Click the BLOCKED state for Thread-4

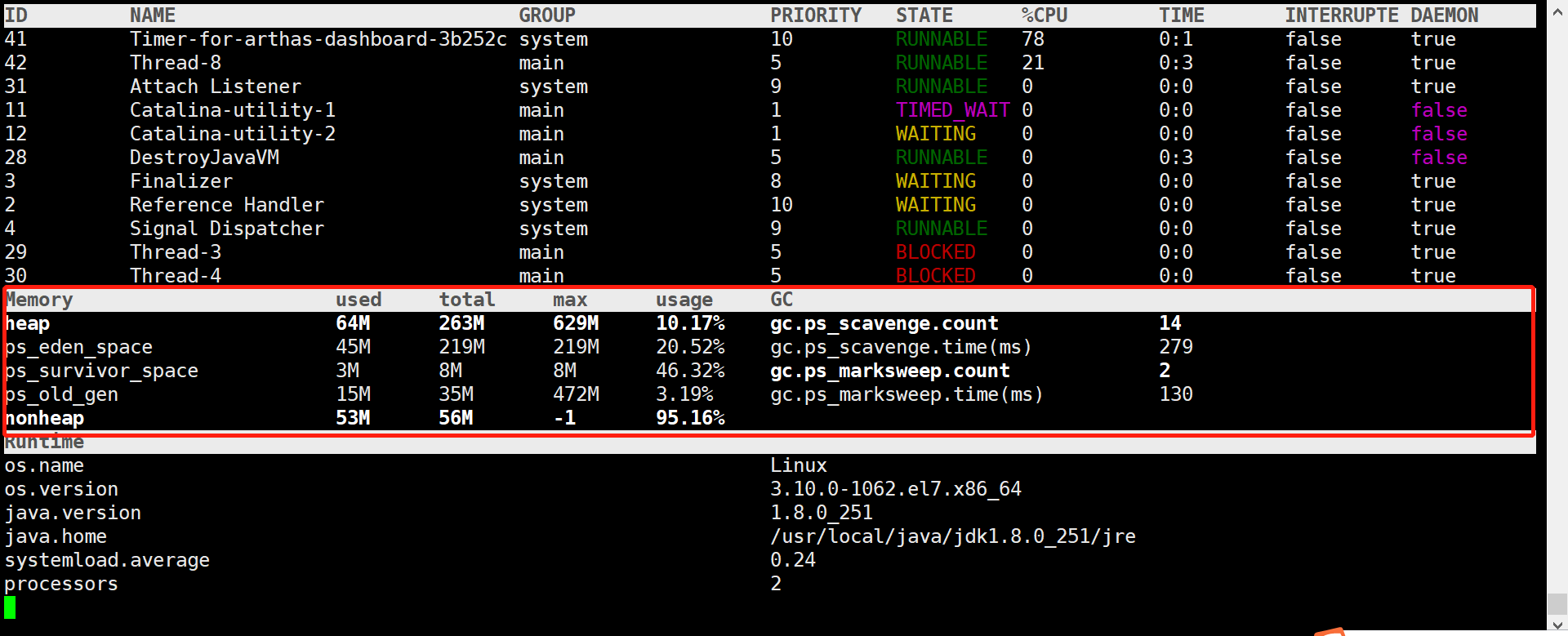click(935, 276)
